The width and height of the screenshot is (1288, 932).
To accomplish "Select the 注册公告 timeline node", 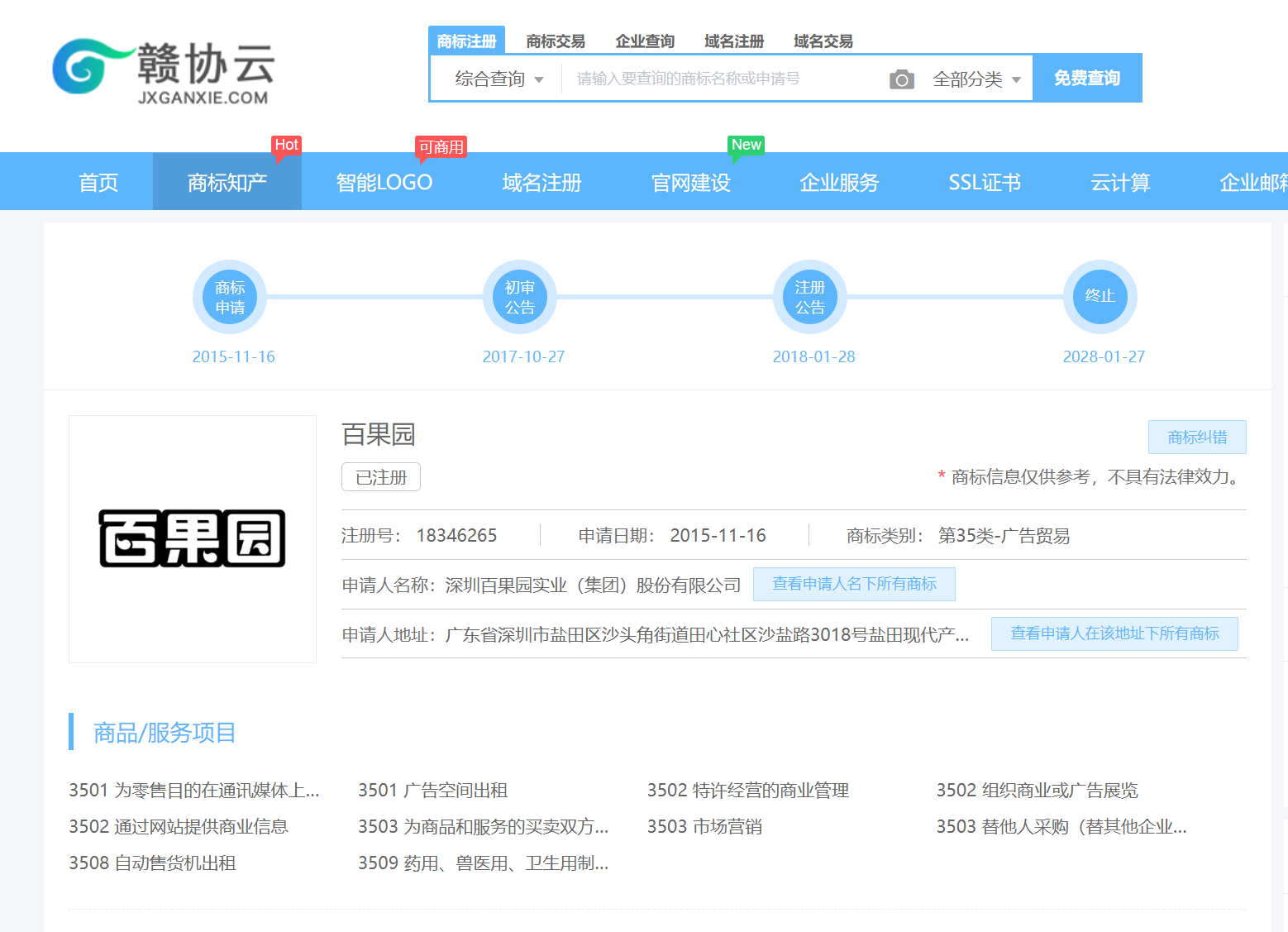I will point(810,297).
